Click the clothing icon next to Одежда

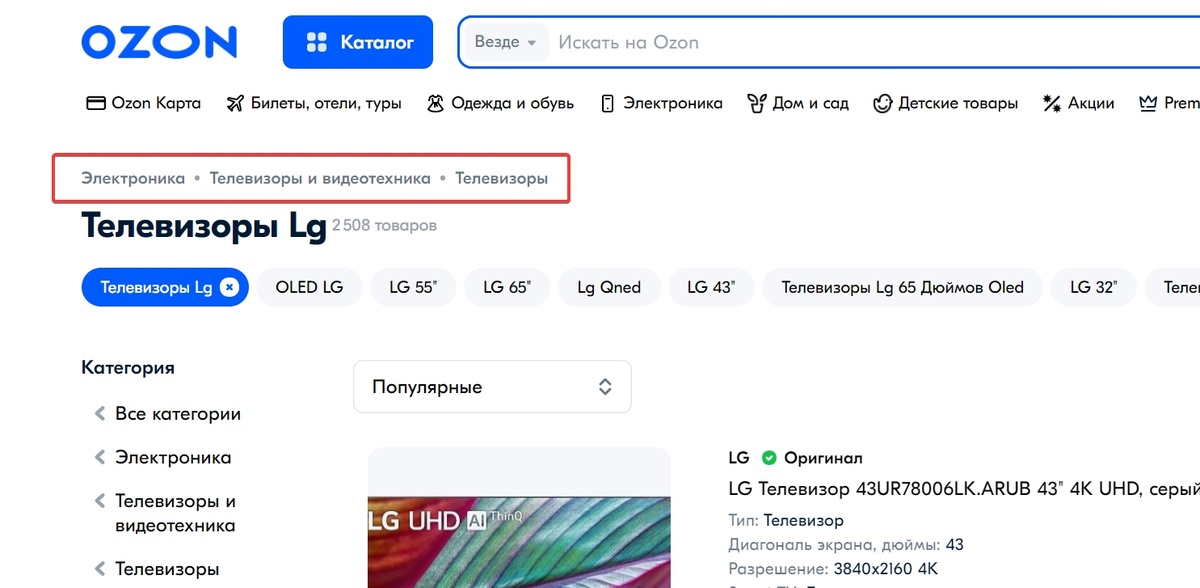click(435, 103)
